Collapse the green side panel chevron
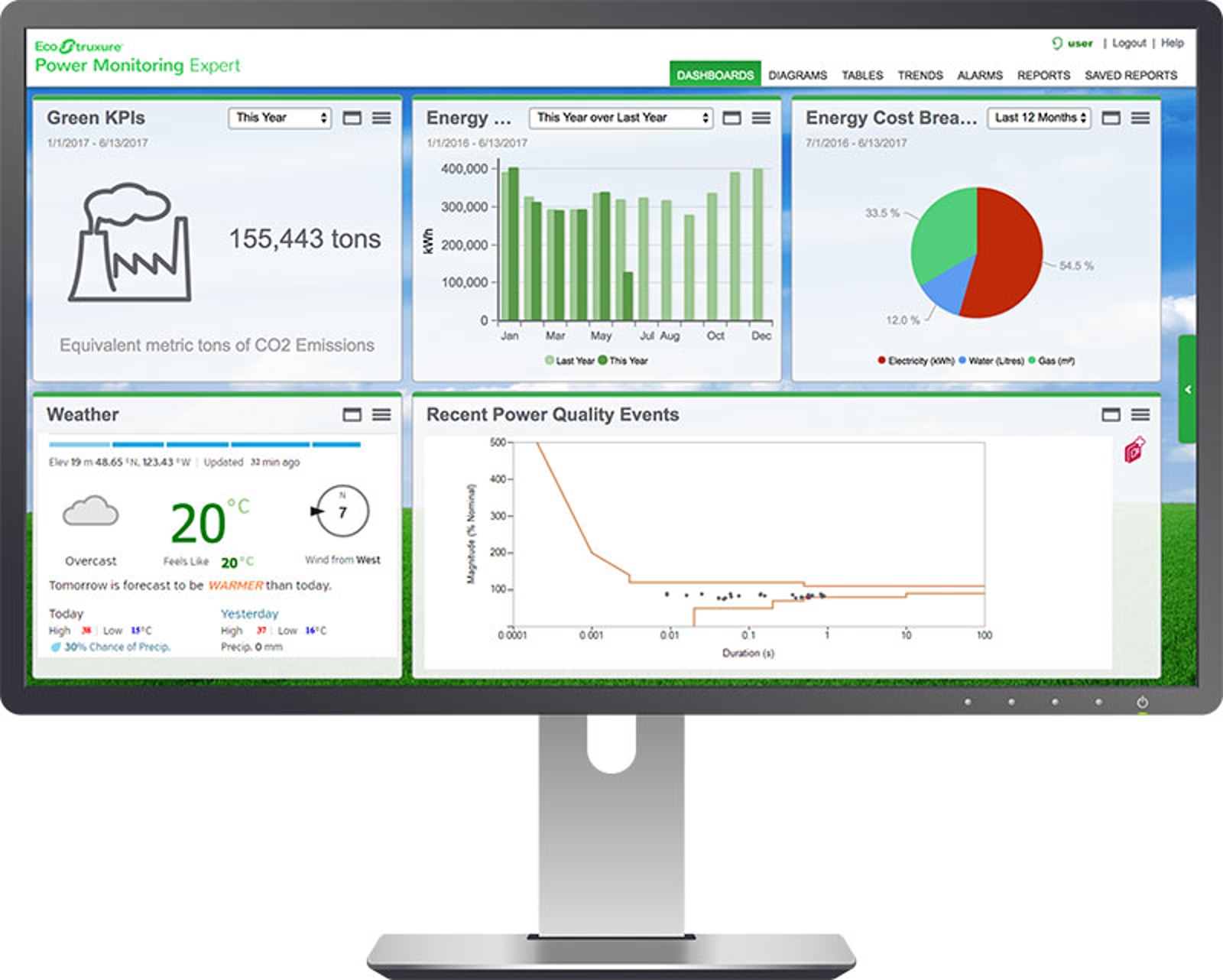Viewport: 1223px width, 980px height. coord(1187,388)
